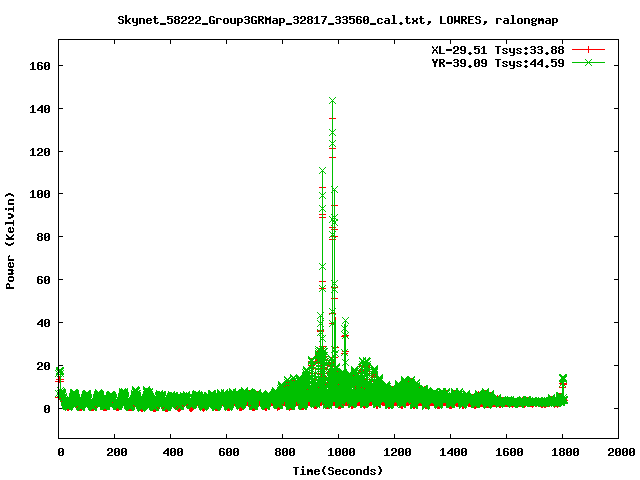Image resolution: width=640 pixels, height=480 pixels.
Task: Click the x-axis tick label '800'
Action: pos(284,452)
